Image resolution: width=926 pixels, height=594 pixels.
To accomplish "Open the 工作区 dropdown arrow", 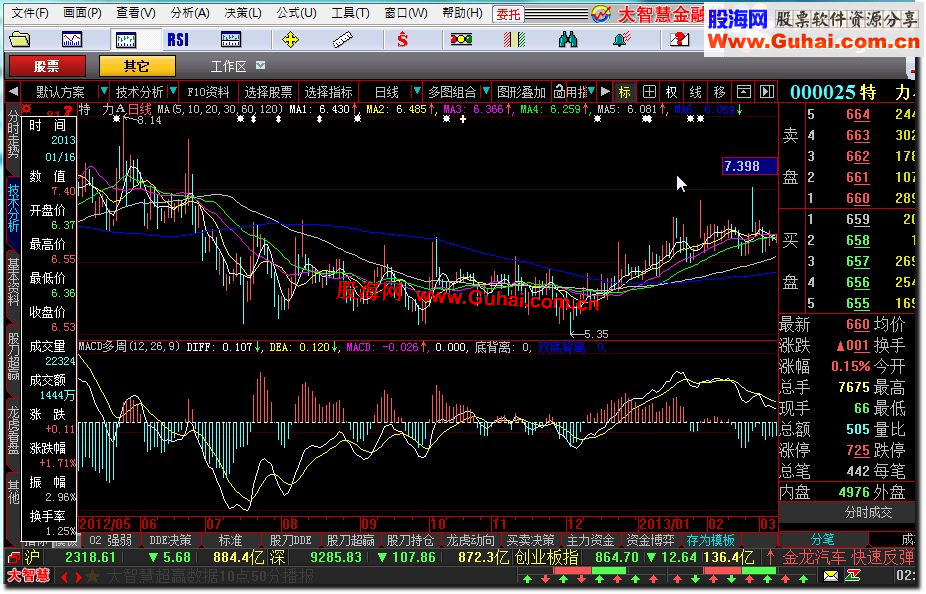I will pos(260,65).
